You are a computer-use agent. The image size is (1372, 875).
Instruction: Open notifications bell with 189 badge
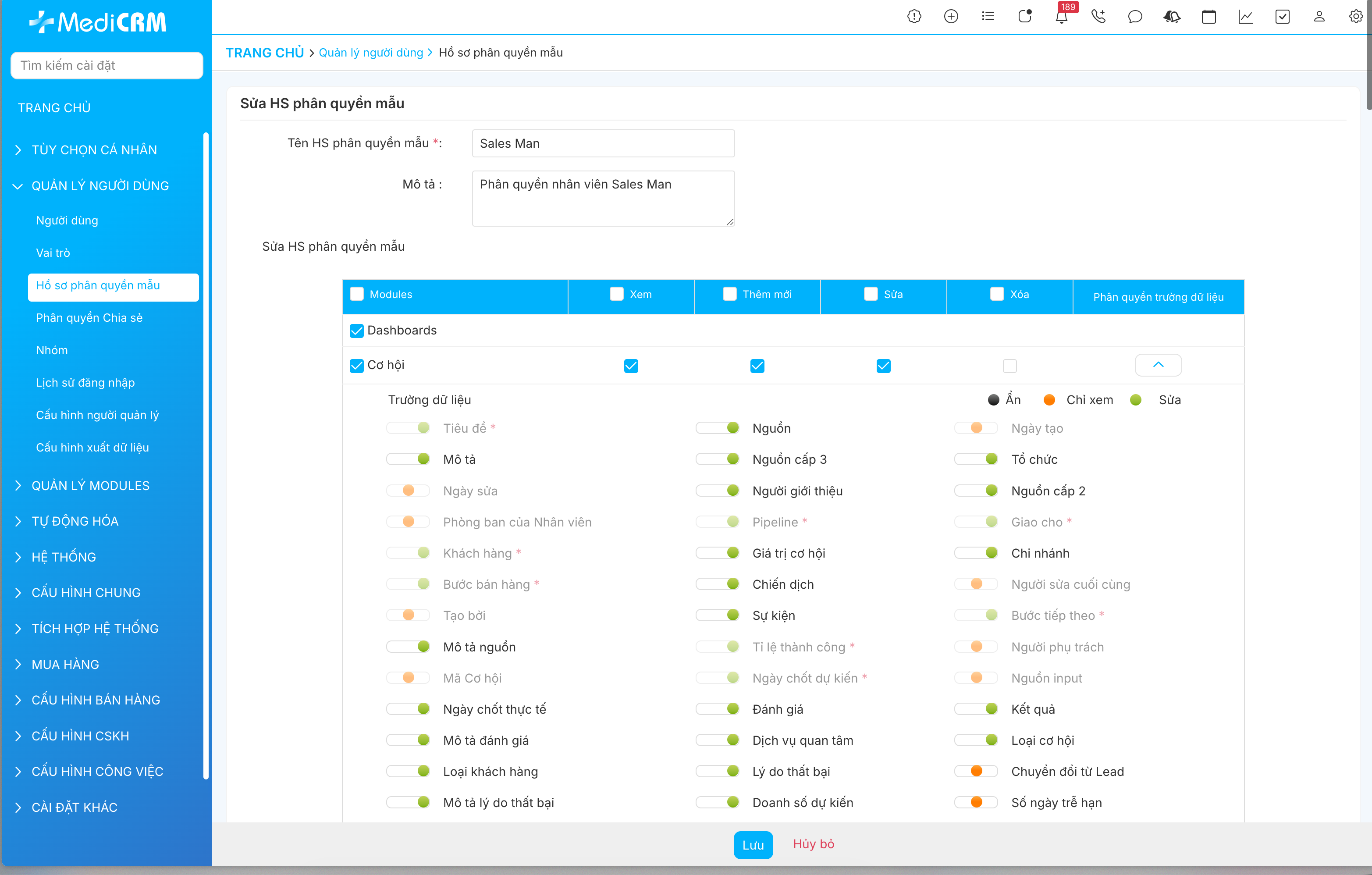(1061, 17)
